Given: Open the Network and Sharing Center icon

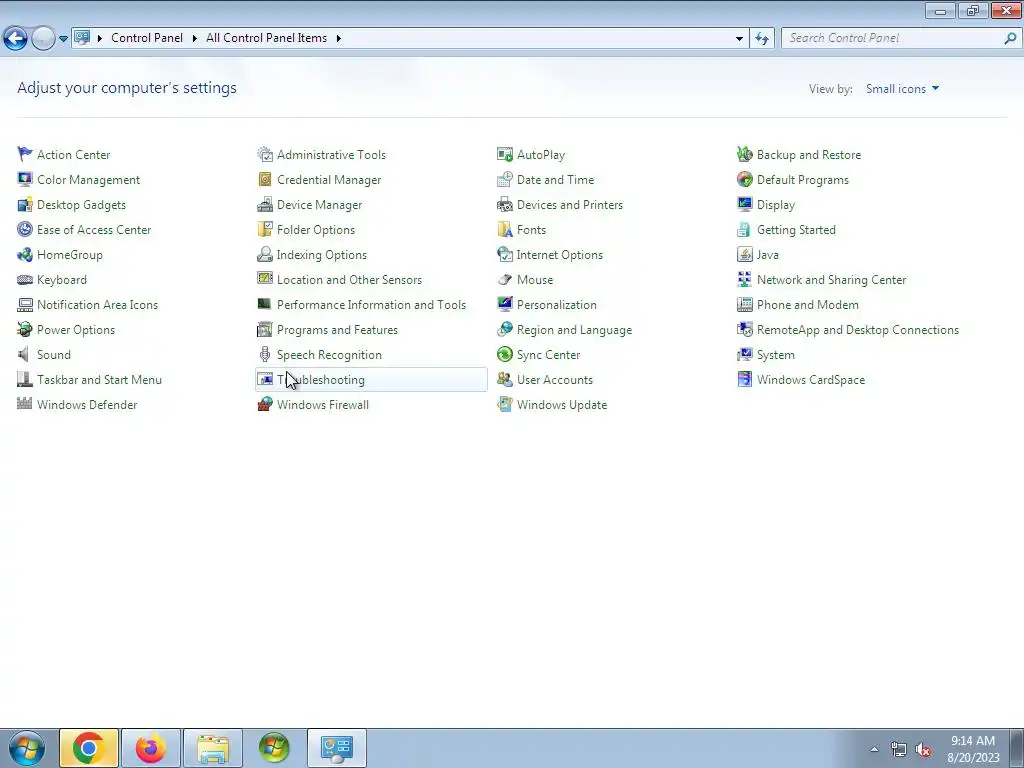Looking at the screenshot, I should [x=744, y=280].
